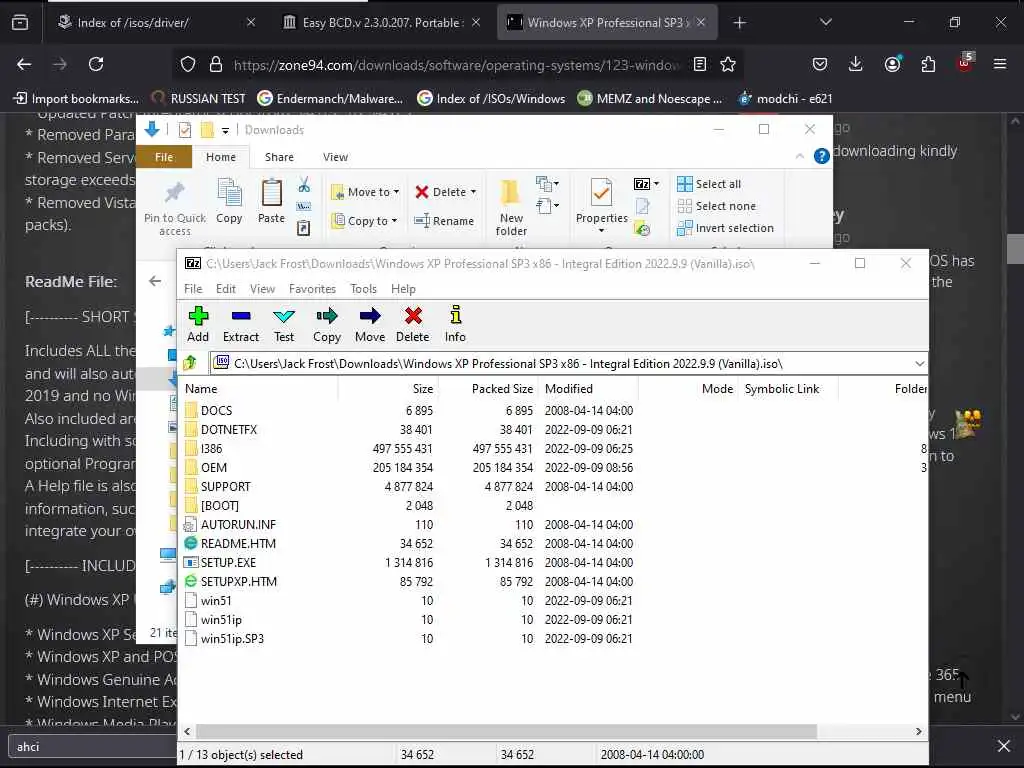The width and height of the screenshot is (1024, 768).
Task: Go back in Explorer navigation
Action: [155, 281]
